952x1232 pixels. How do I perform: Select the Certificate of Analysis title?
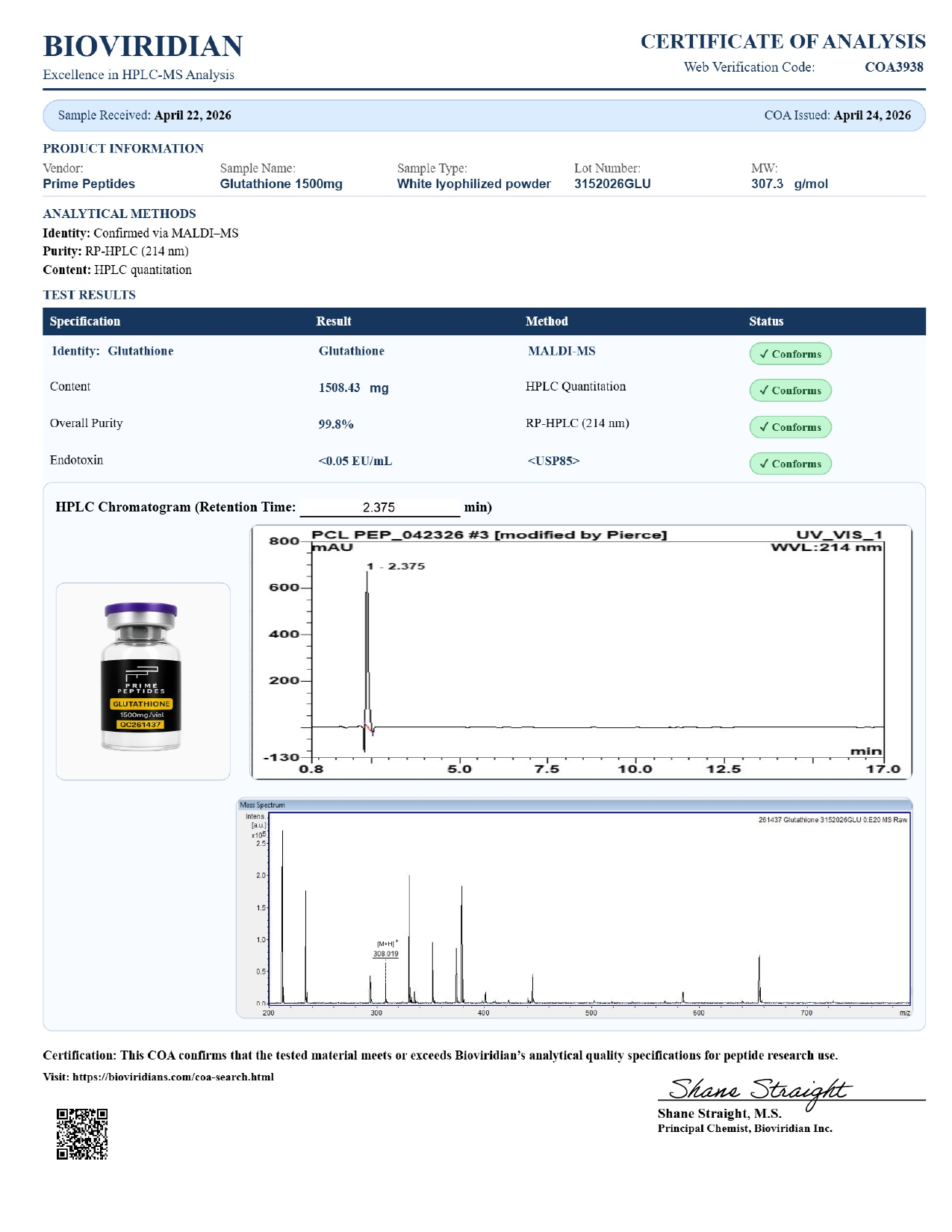click(783, 42)
